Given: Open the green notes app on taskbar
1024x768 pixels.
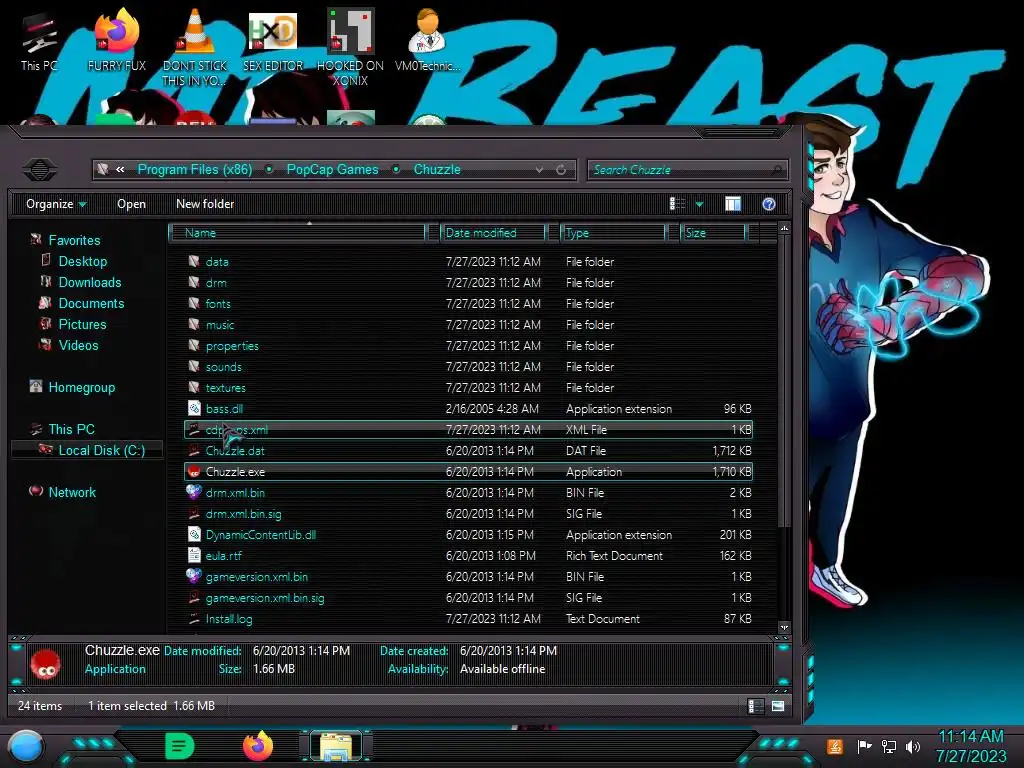Looking at the screenshot, I should click(x=180, y=746).
